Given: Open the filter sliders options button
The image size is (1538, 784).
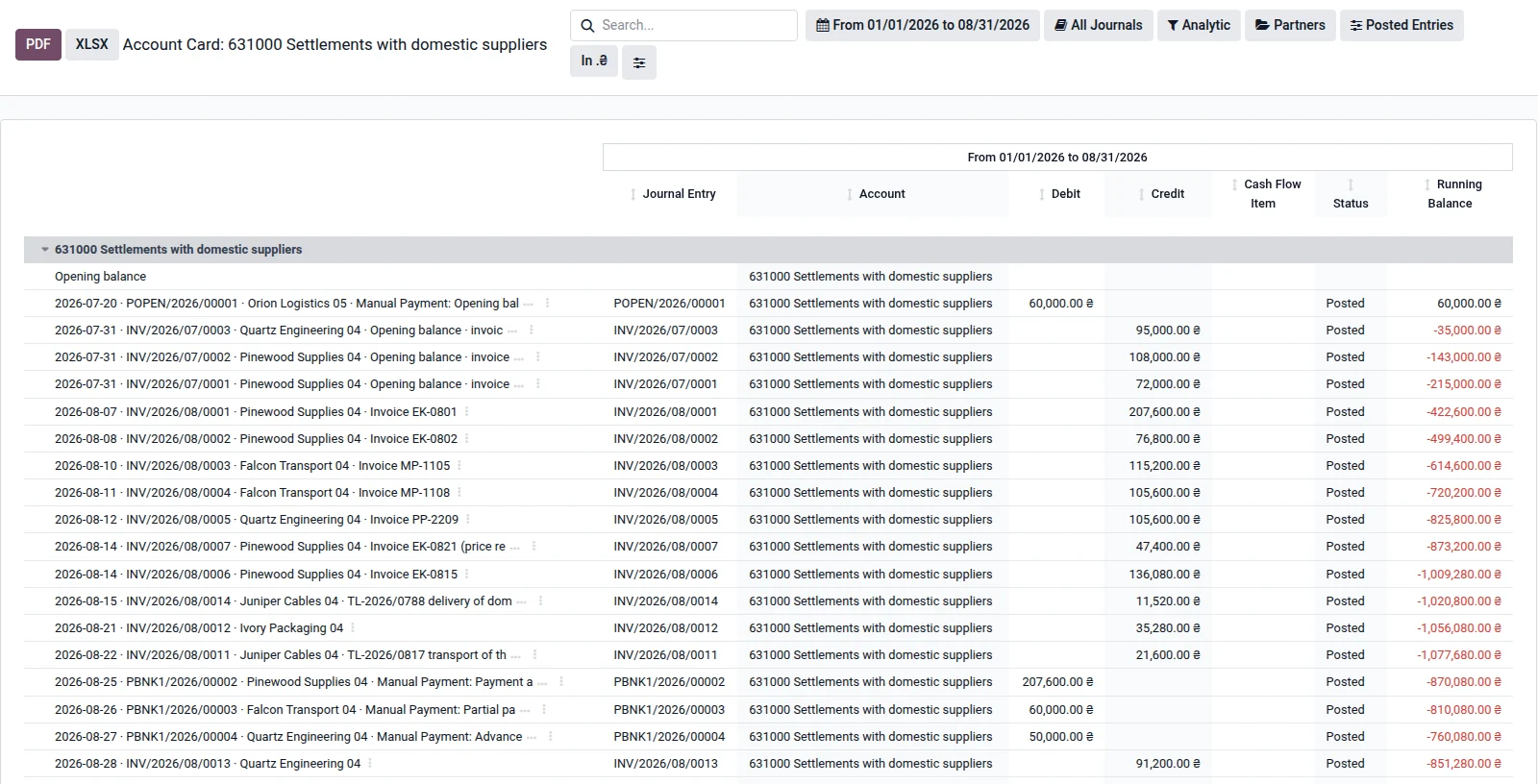Looking at the screenshot, I should [x=639, y=62].
